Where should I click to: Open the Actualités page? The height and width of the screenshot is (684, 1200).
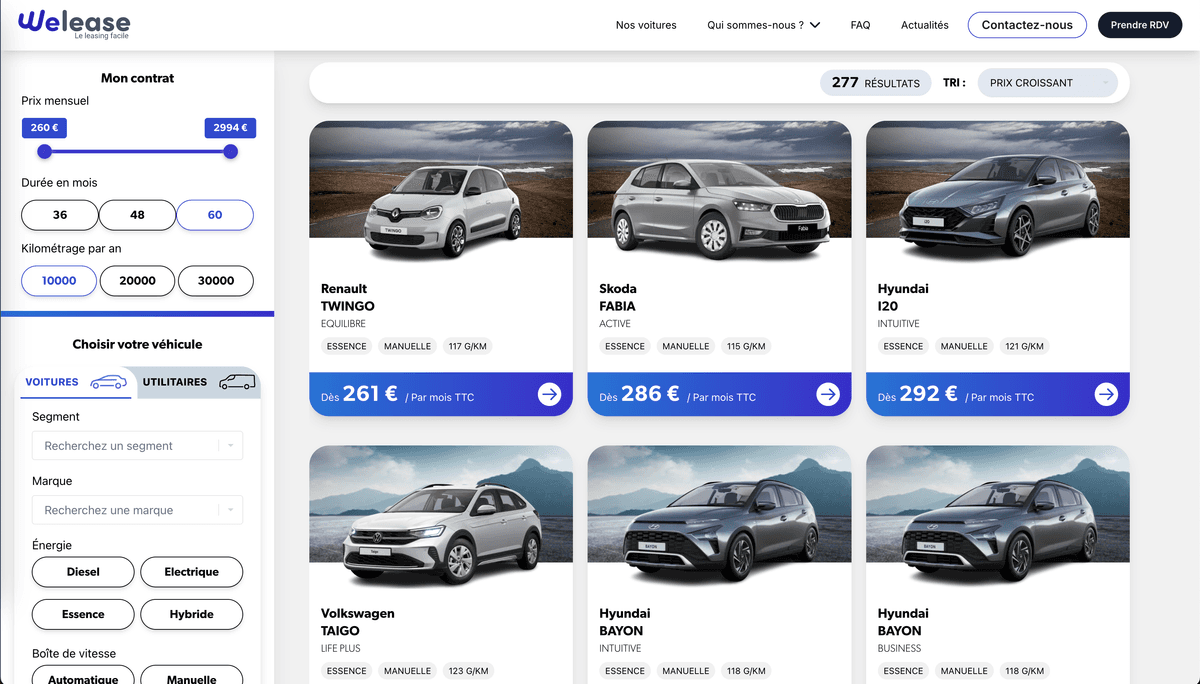tap(925, 25)
